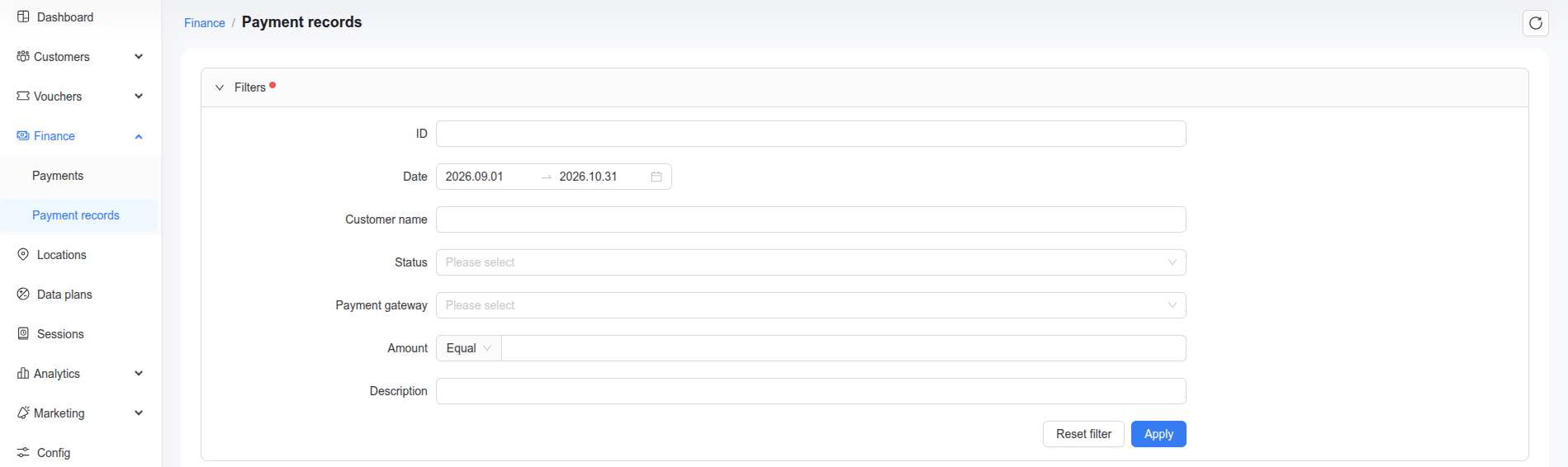Click the Vouchers ticket icon

(x=23, y=96)
